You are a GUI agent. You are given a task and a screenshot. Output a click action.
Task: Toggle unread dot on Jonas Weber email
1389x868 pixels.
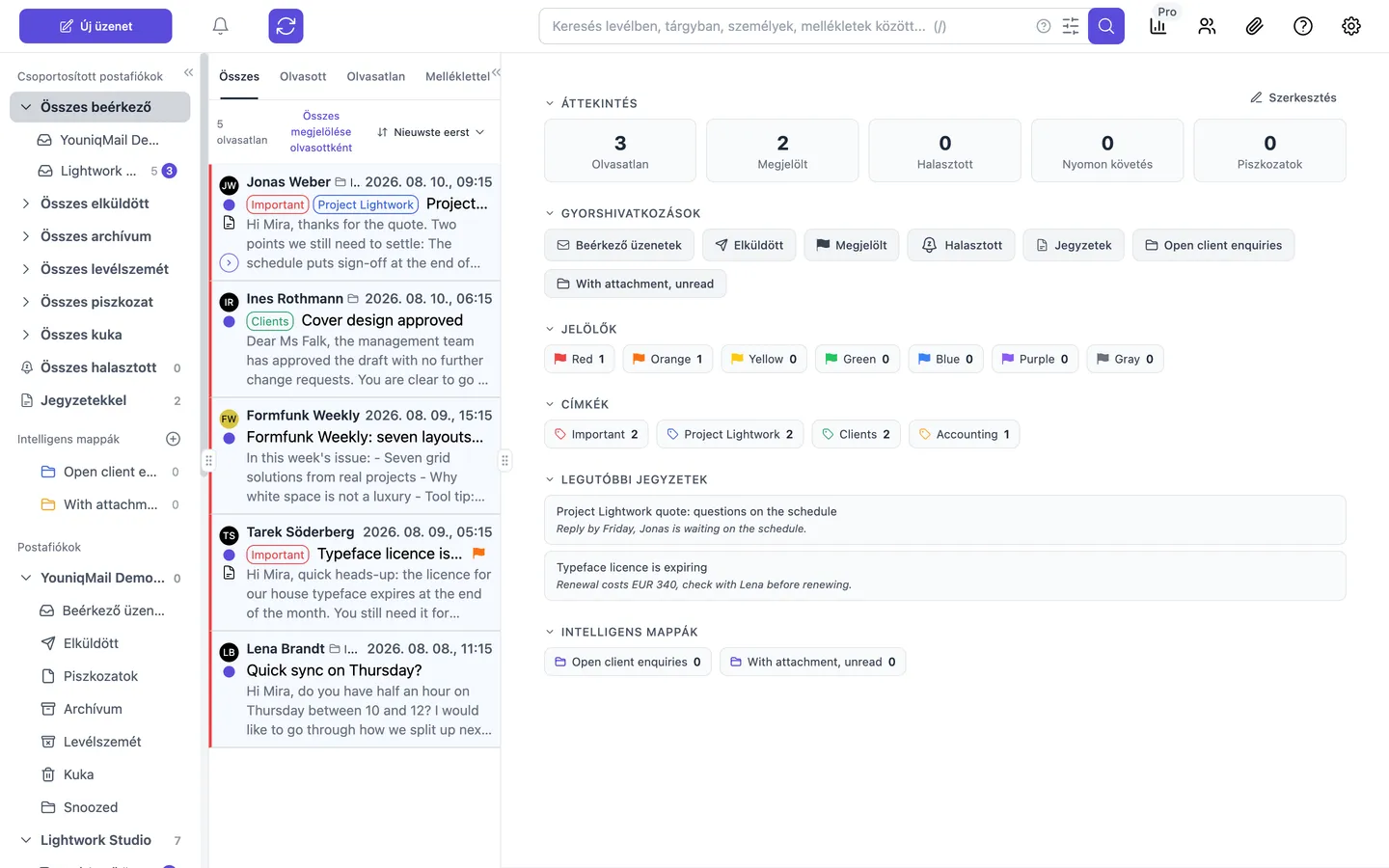(229, 204)
